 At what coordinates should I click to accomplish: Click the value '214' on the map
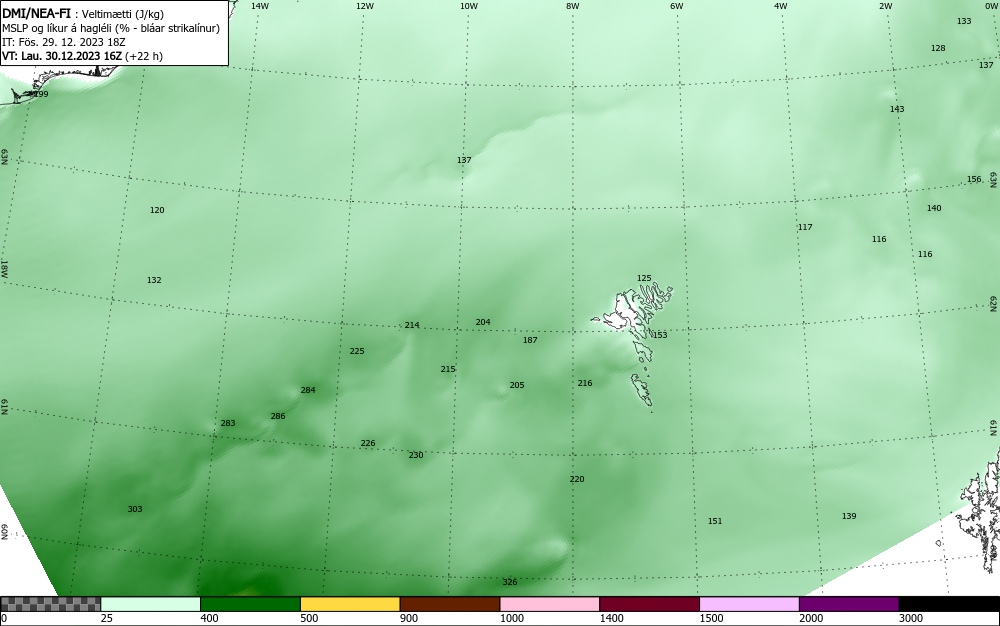pyautogui.click(x=412, y=325)
